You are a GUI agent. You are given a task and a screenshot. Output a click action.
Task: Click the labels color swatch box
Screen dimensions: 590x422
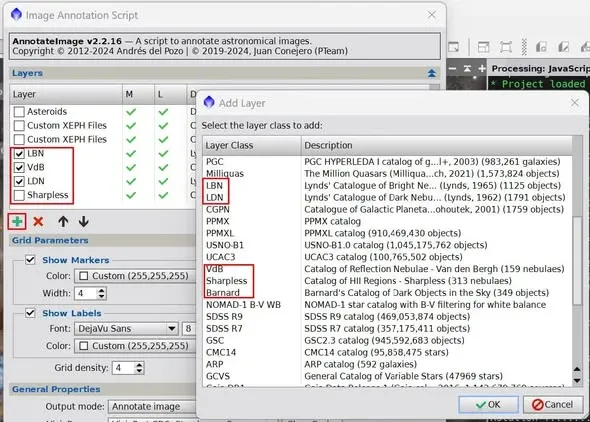coord(84,346)
